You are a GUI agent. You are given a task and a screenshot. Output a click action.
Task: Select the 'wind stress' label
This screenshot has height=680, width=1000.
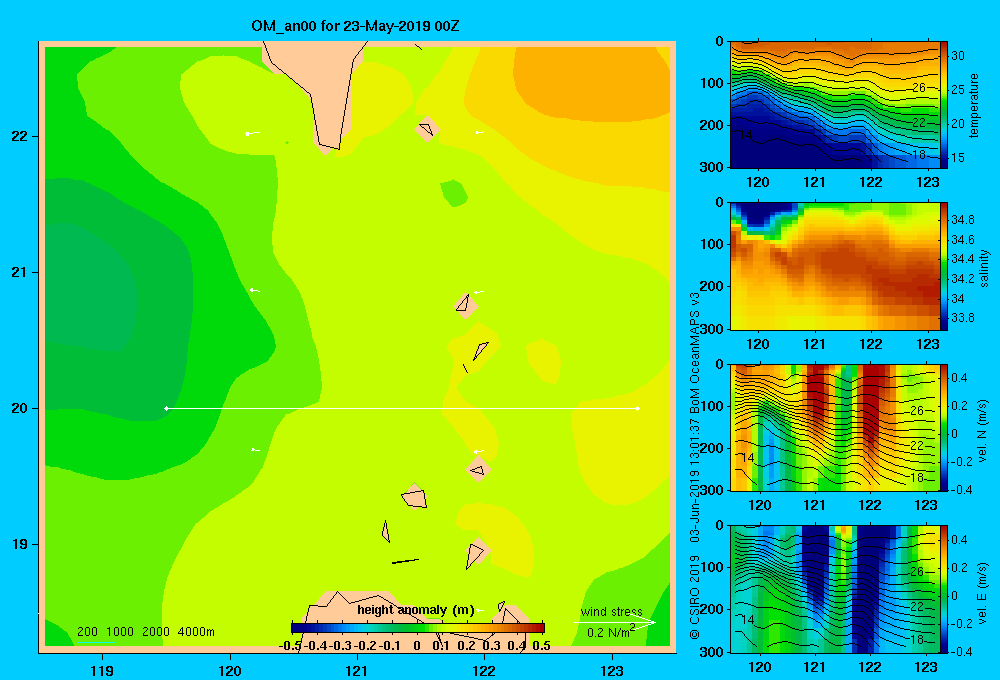coord(611,611)
